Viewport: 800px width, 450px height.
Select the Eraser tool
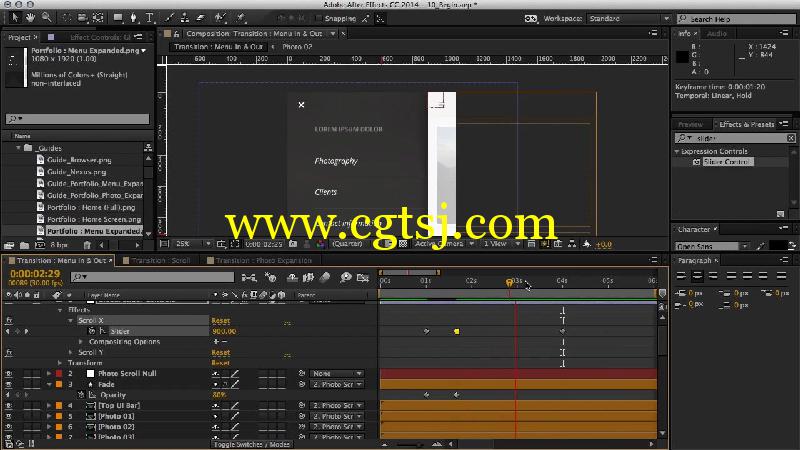(x=201, y=18)
